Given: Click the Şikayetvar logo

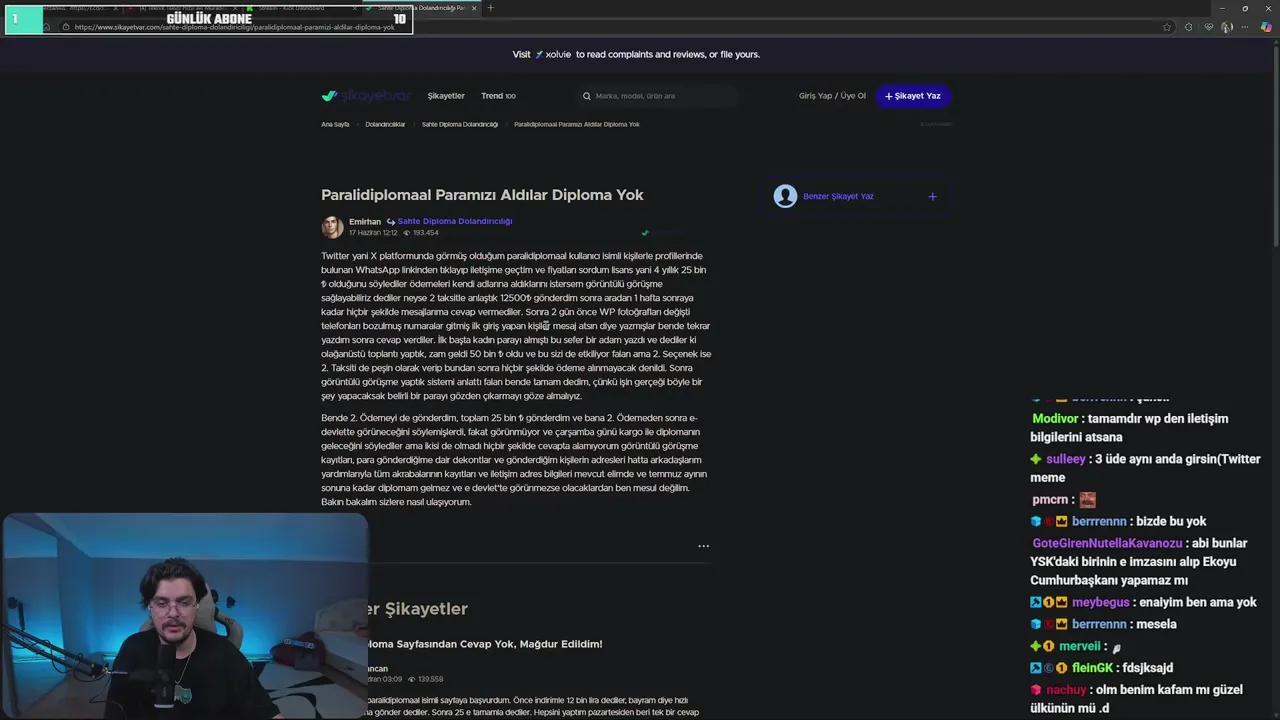Looking at the screenshot, I should [x=366, y=96].
